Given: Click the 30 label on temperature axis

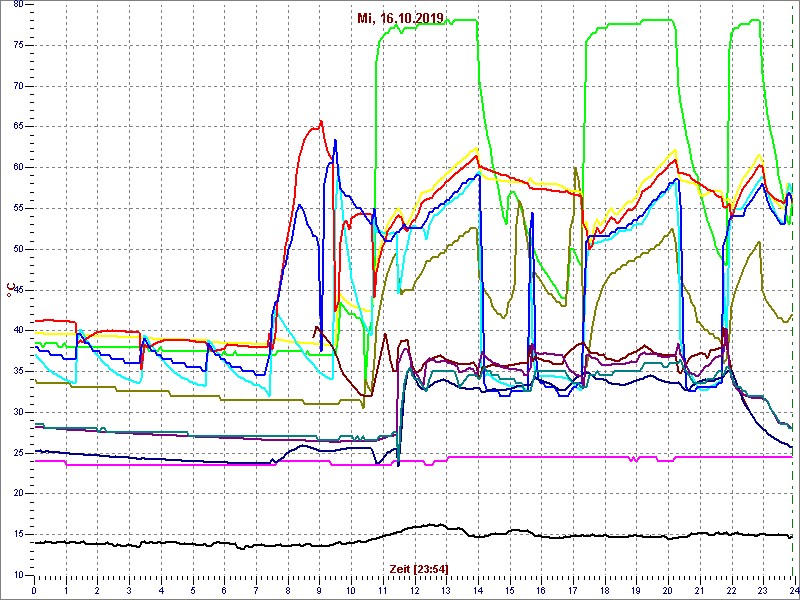Looking at the screenshot, I should [x=17, y=412].
